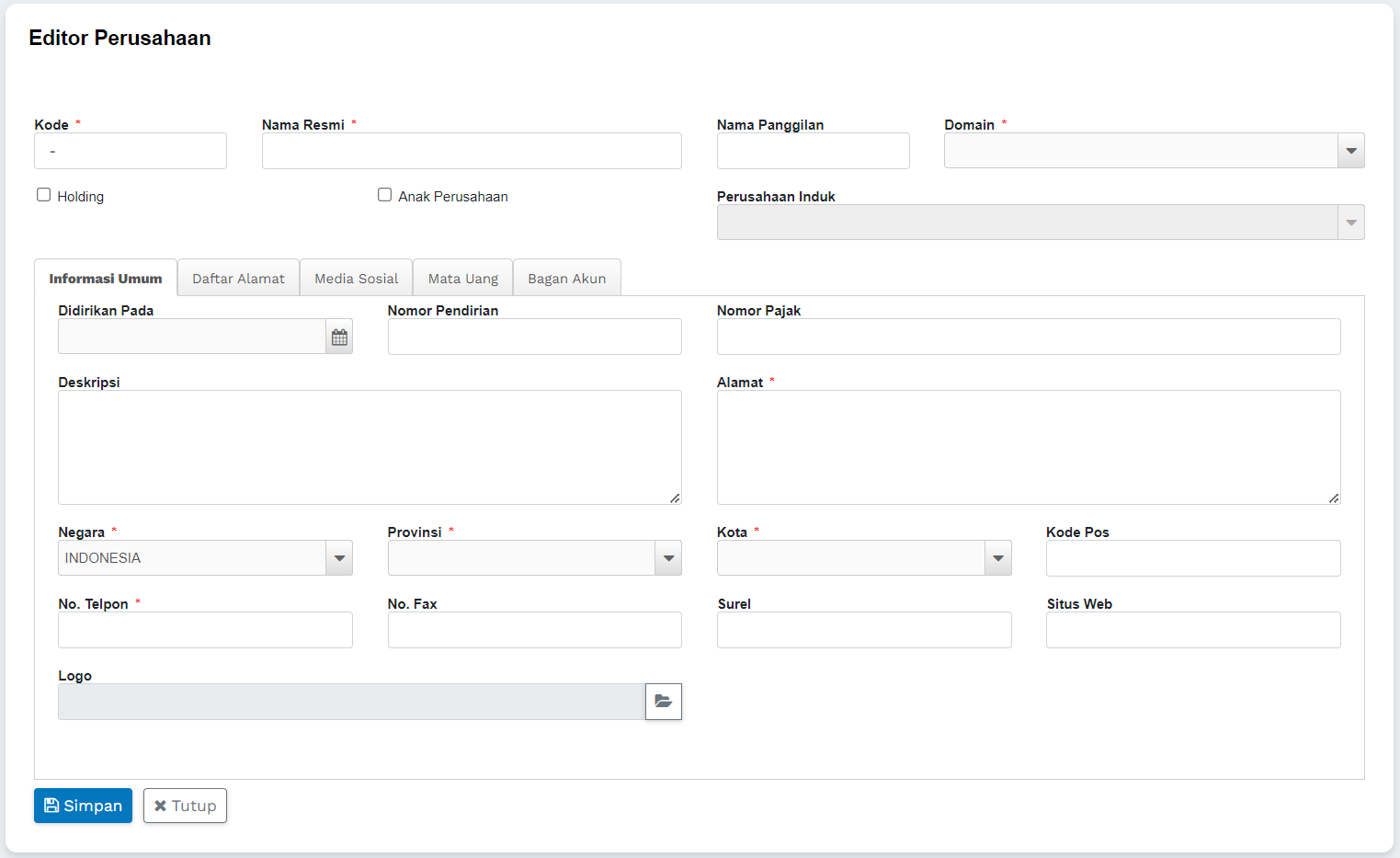Go to the Bagan Akun tab
Image resolution: width=1400 pixels, height=858 pixels.
pyautogui.click(x=566, y=279)
